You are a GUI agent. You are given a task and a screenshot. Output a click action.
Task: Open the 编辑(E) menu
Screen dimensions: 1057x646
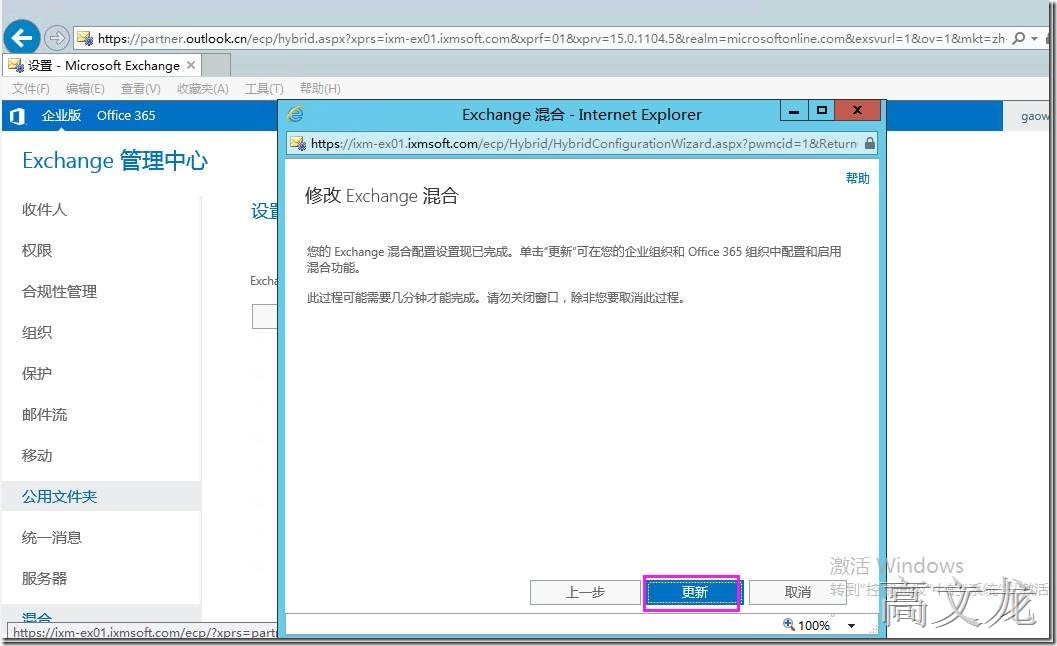click(85, 88)
